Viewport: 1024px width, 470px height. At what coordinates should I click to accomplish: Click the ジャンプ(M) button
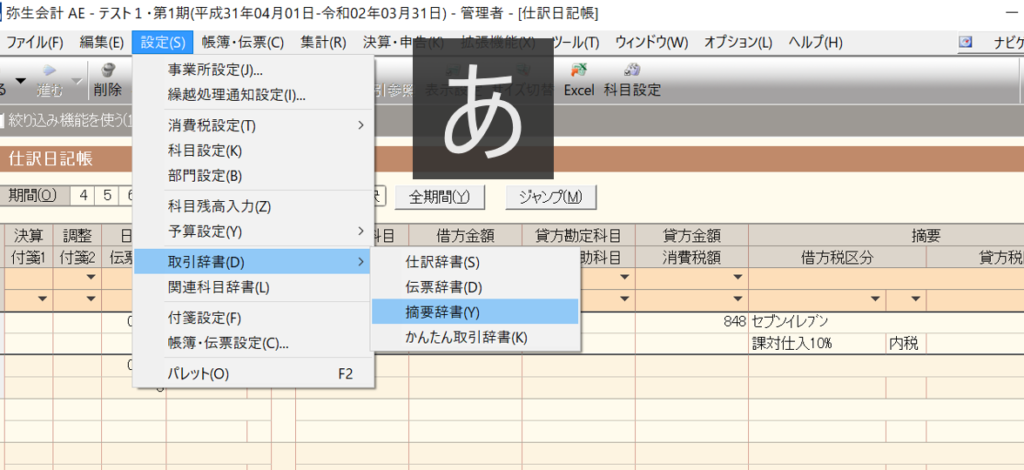point(544,196)
